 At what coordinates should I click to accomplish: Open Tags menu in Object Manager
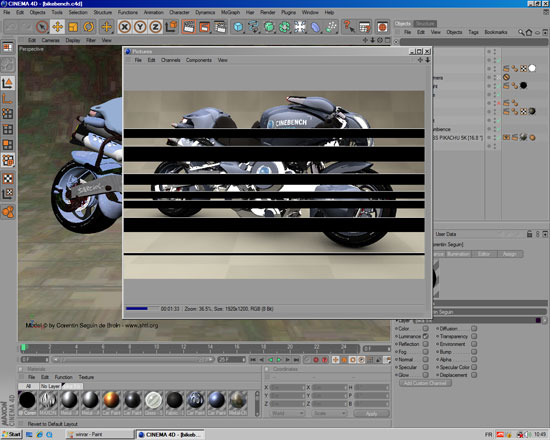[473, 32]
